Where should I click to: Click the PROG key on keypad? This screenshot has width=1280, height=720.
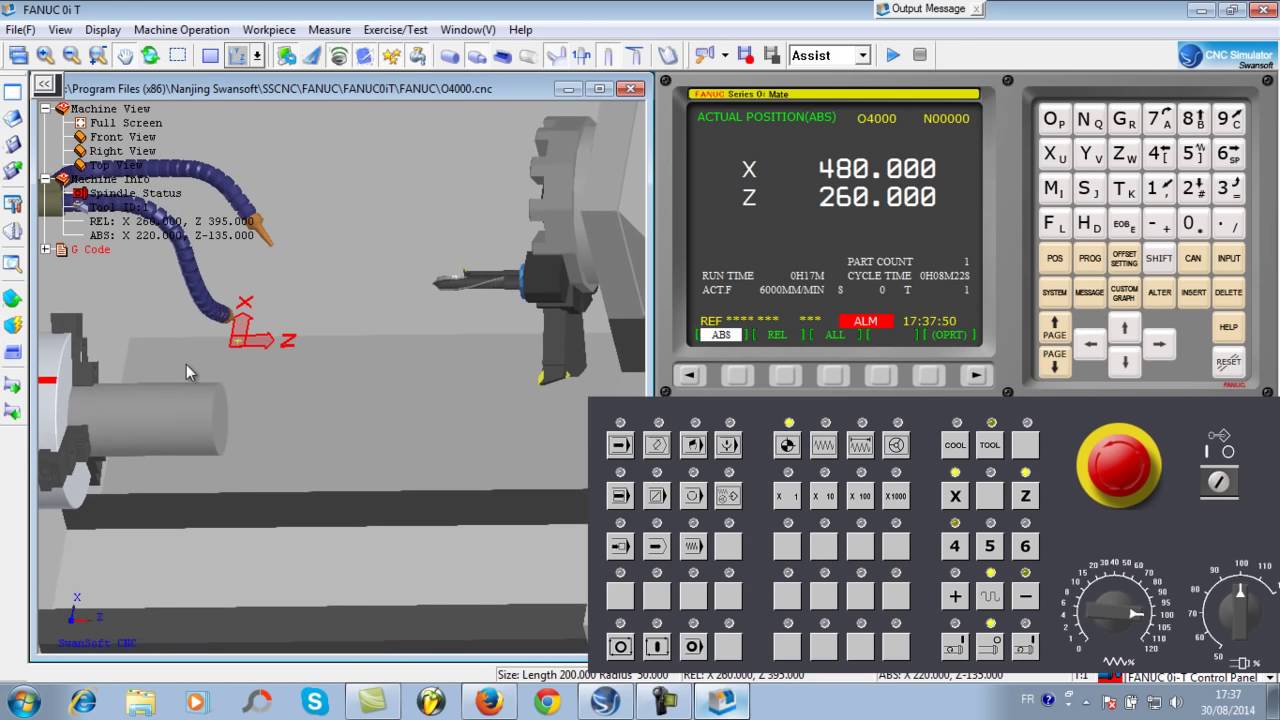1089,258
